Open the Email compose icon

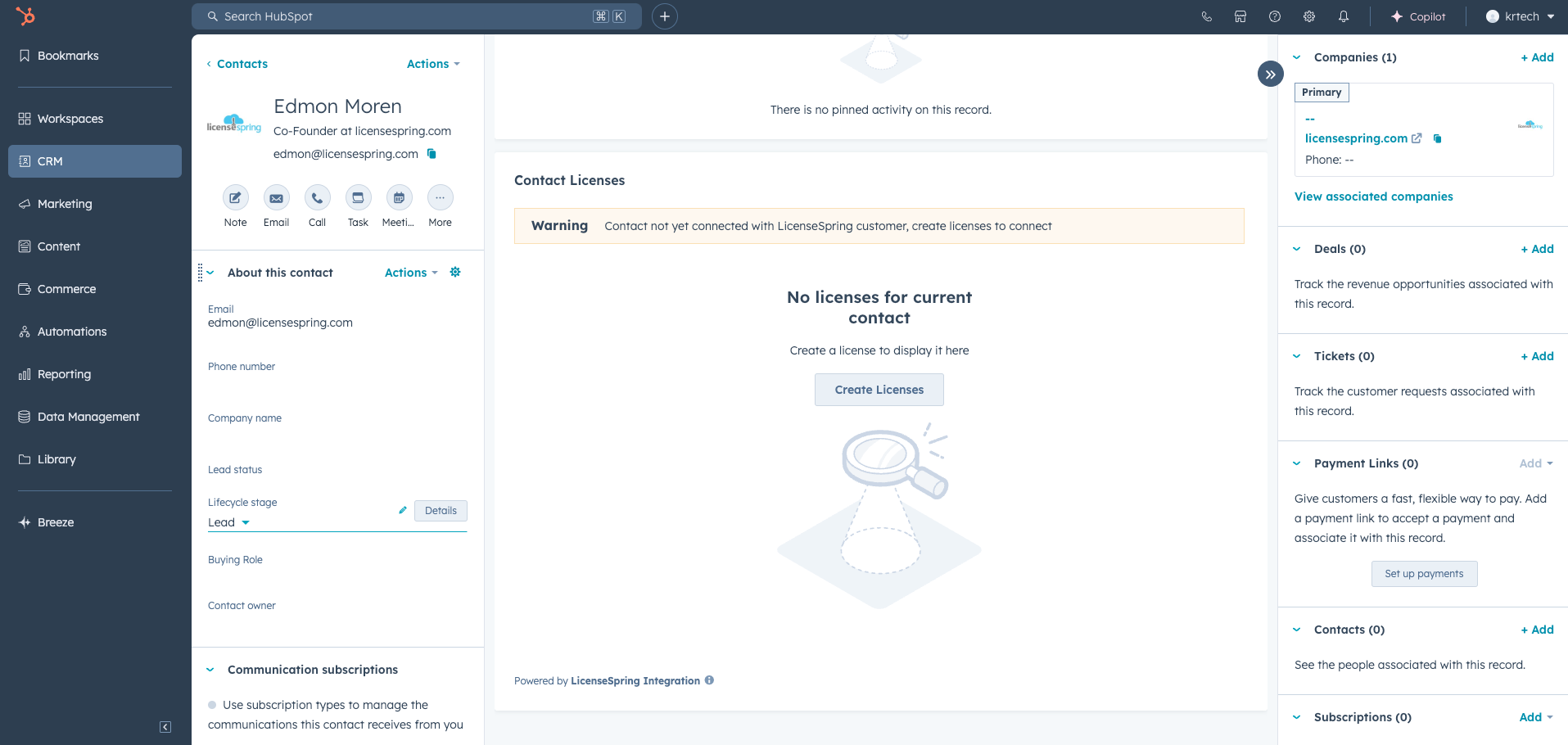(x=276, y=198)
